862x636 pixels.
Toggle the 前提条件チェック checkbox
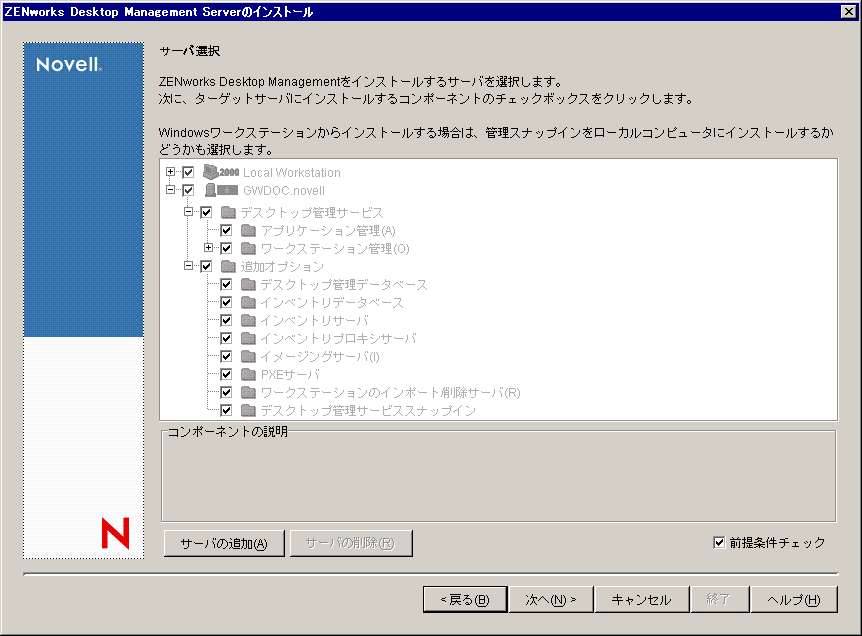click(x=718, y=541)
